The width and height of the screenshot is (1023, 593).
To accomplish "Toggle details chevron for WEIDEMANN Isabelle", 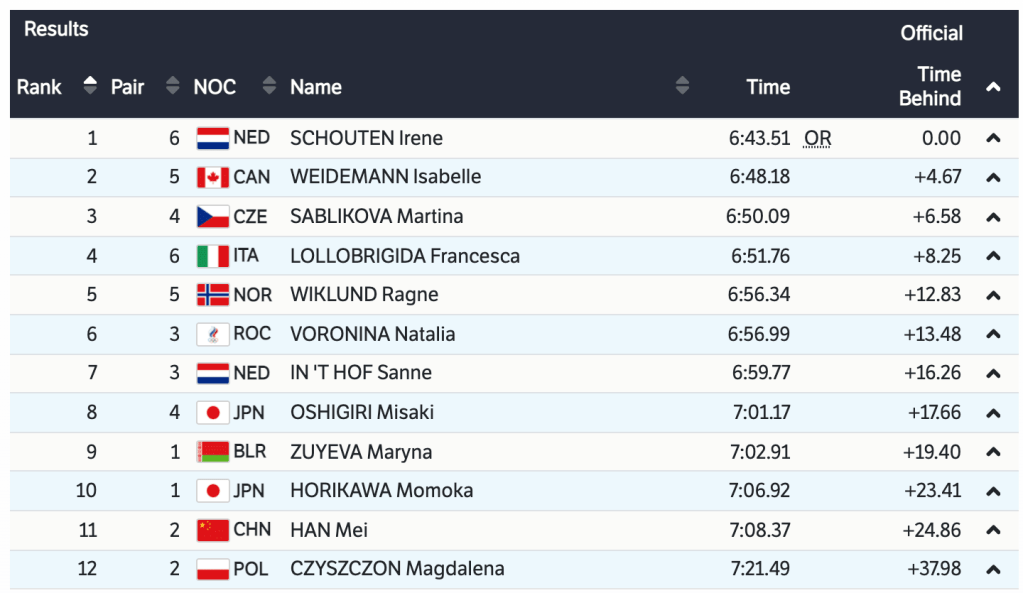I will tap(993, 177).
